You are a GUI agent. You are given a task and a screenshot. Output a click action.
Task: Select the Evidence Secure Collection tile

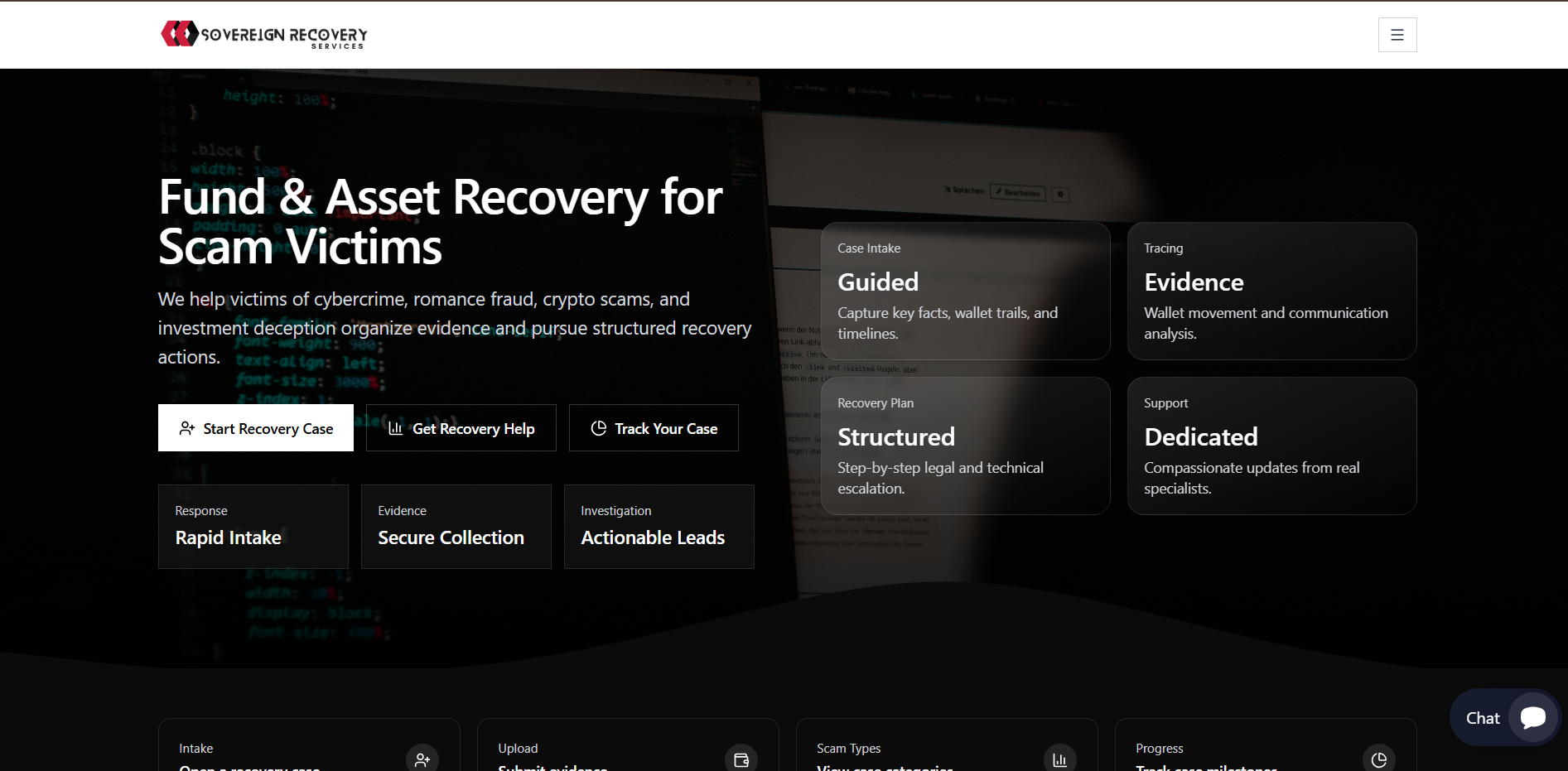tap(456, 527)
